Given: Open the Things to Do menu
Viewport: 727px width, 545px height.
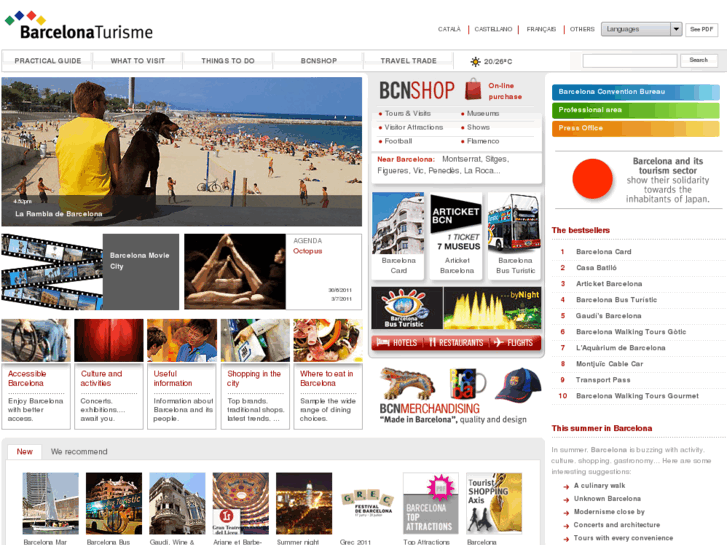Looking at the screenshot, I should coord(228,61).
